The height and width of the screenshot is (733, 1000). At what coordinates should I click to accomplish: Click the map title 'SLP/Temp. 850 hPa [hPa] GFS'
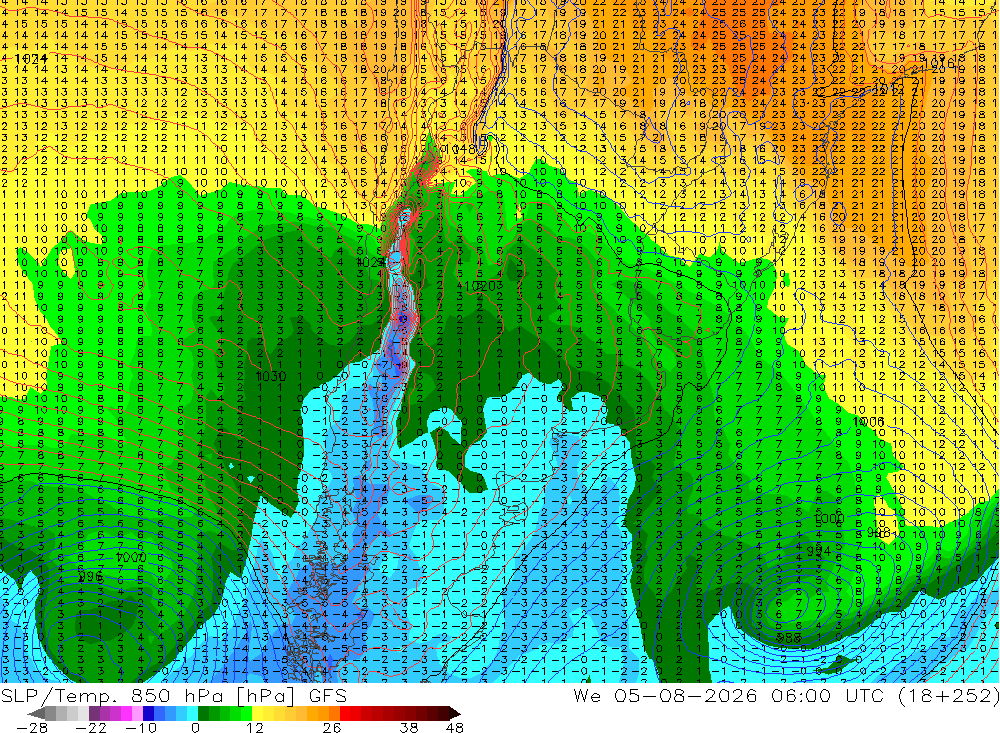pyautogui.click(x=173, y=695)
